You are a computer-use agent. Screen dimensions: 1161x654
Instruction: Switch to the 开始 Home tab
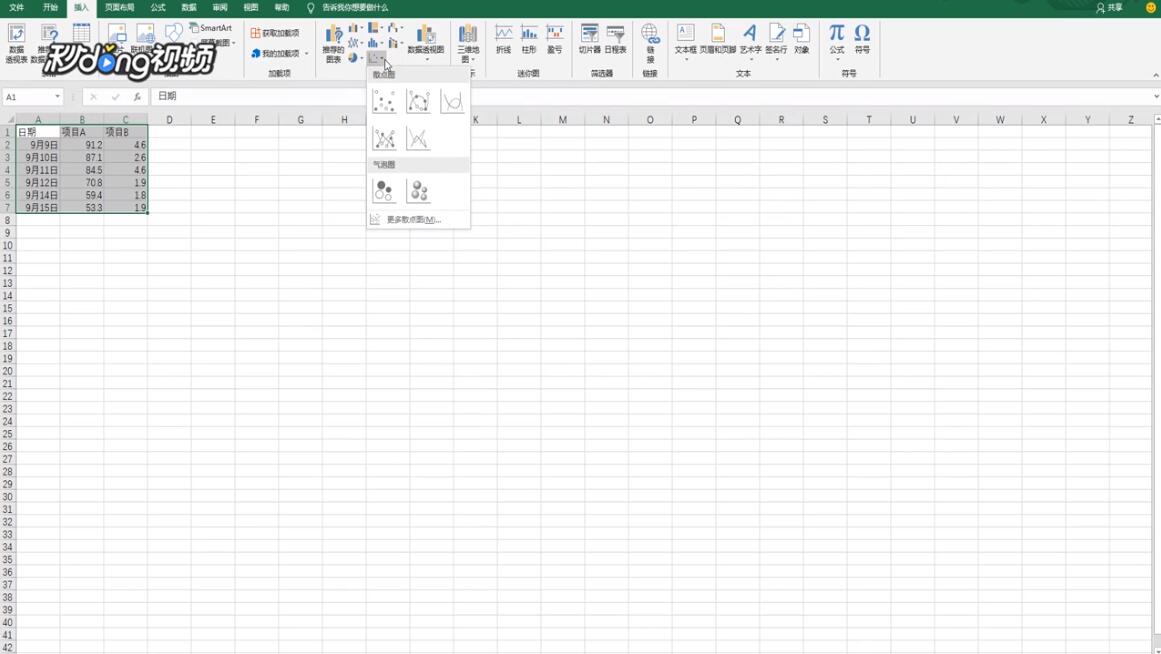50,7
